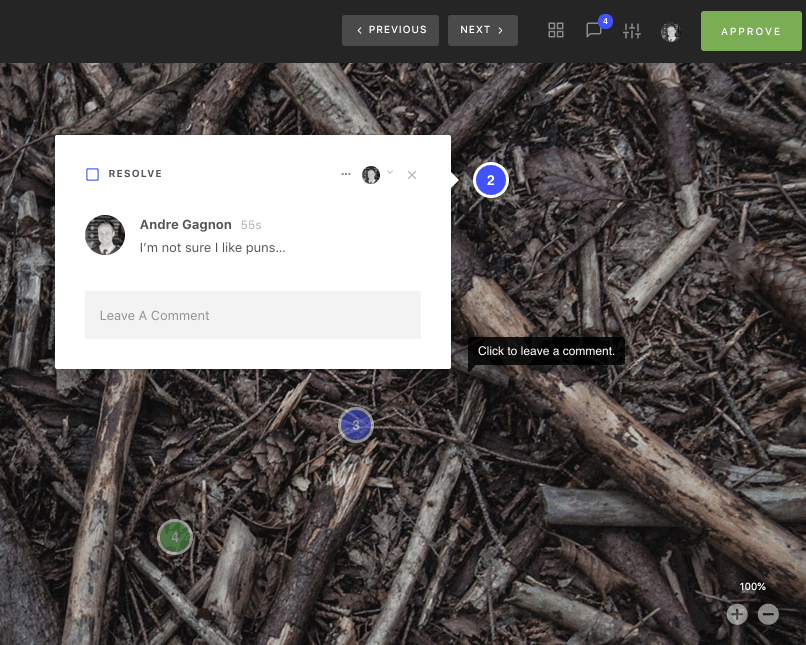Open the grid pages view
This screenshot has height=645, width=806.
pos(556,30)
